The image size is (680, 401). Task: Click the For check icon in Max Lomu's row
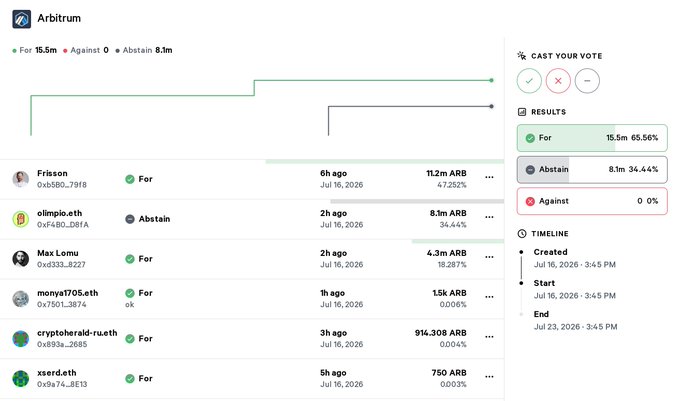tap(130, 259)
